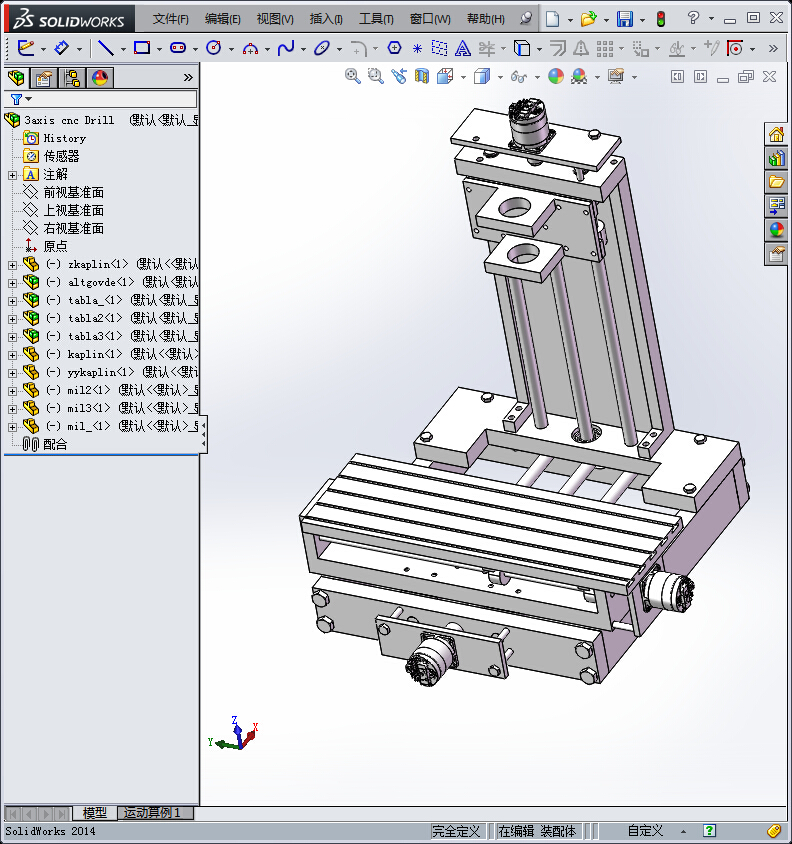Select the History item
792x844 pixels.
click(65, 138)
